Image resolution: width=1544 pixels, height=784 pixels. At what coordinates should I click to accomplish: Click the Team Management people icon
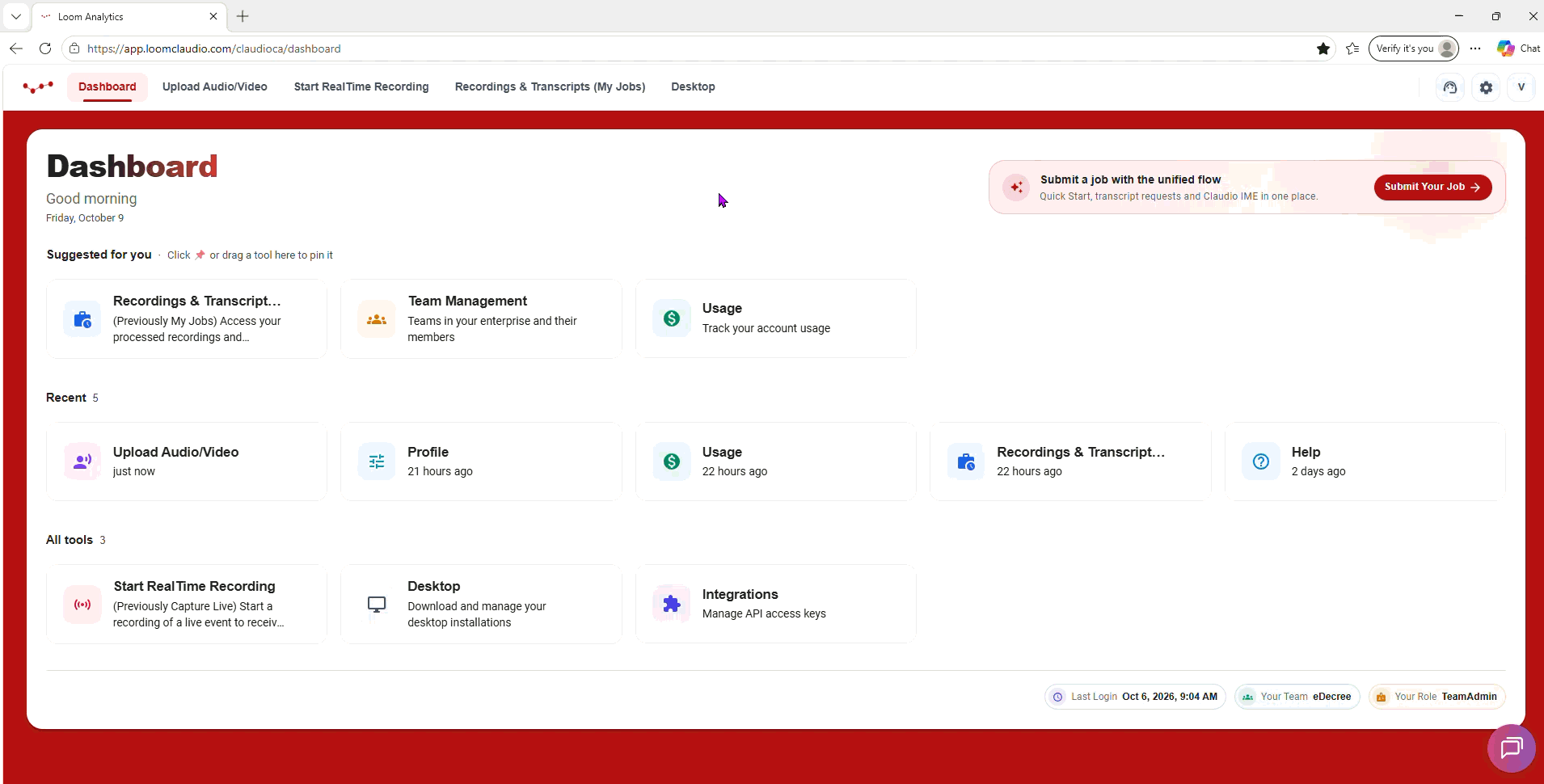(377, 319)
